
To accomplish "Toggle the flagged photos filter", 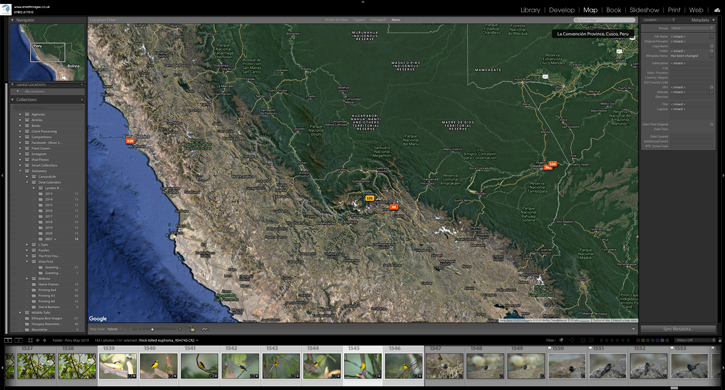I will point(561,340).
